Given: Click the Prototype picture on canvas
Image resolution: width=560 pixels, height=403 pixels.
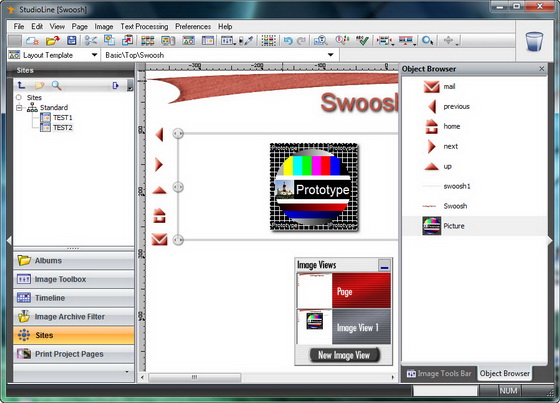Looking at the screenshot, I should (x=314, y=187).
